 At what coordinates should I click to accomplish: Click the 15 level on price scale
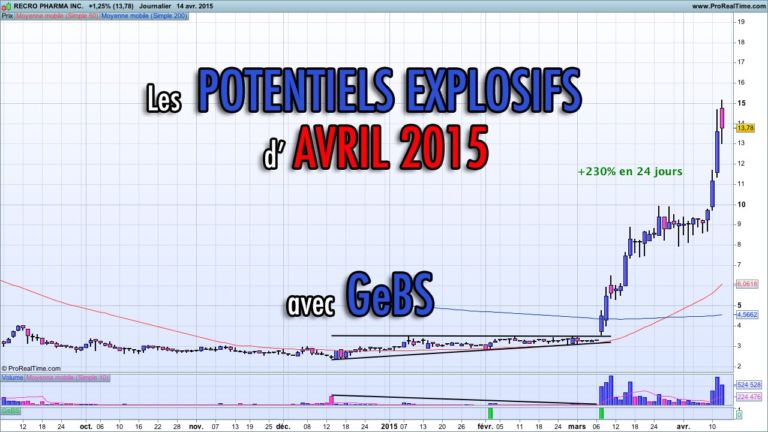point(742,103)
